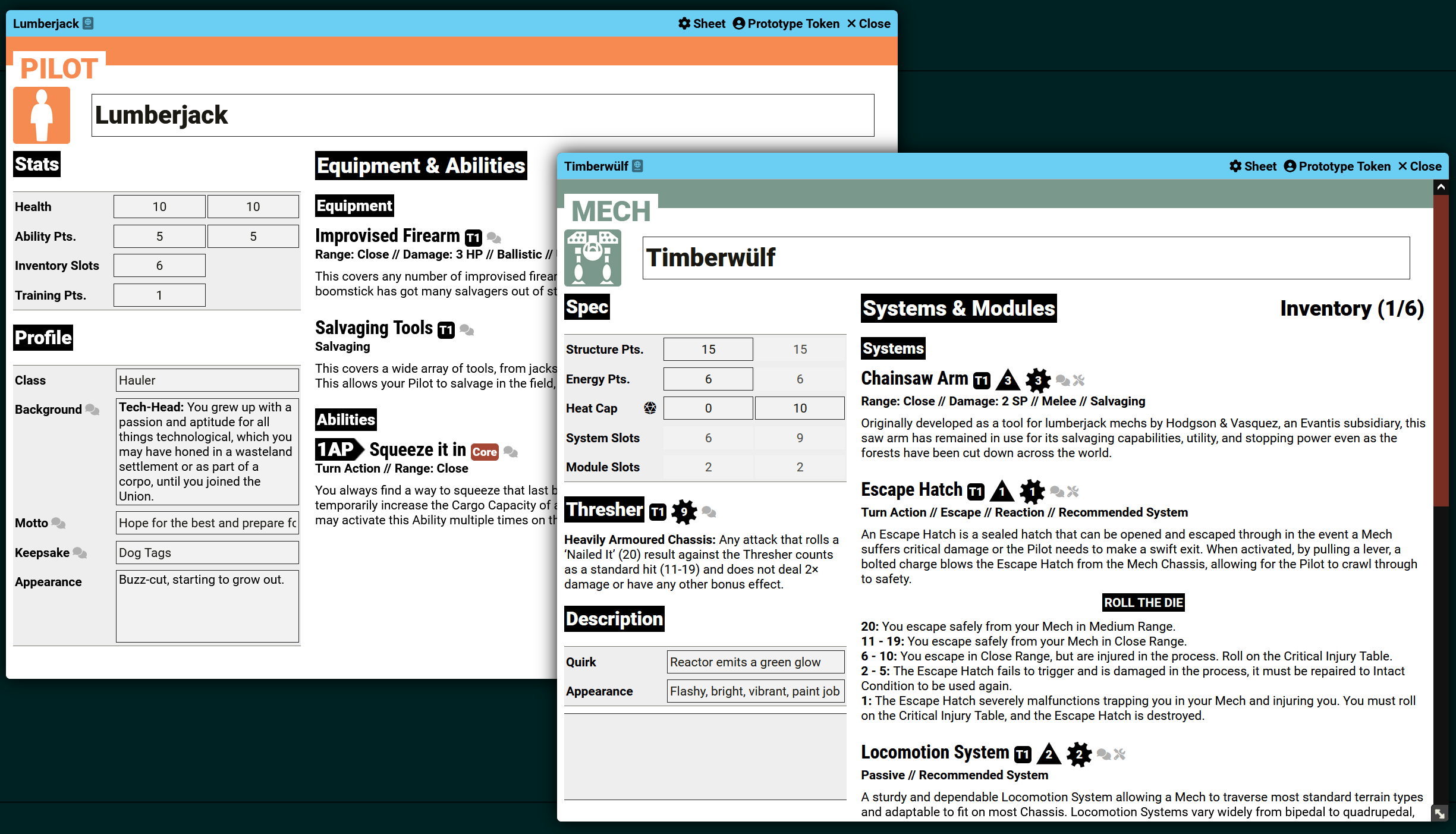Open document ID icon beside Lumberjack title

pyautogui.click(x=88, y=23)
